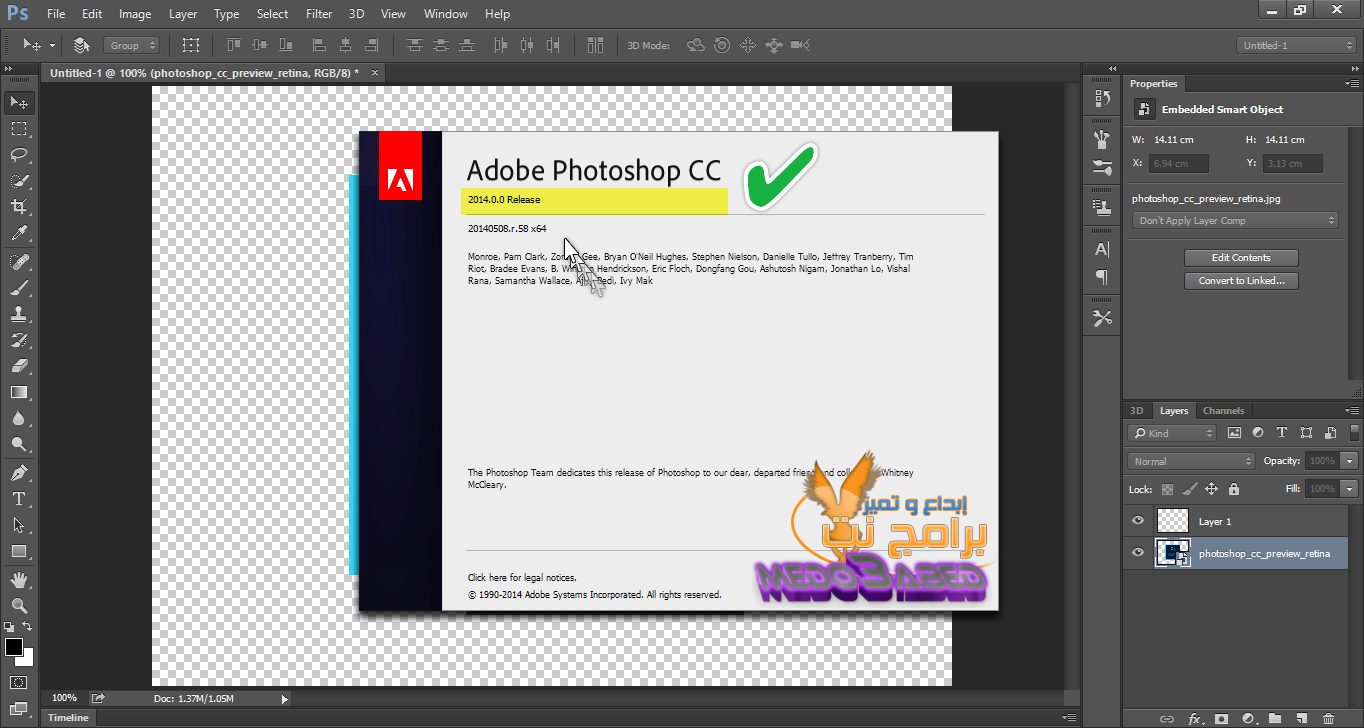Image resolution: width=1364 pixels, height=728 pixels.
Task: Toggle Lock transparent pixels
Action: [x=1167, y=489]
